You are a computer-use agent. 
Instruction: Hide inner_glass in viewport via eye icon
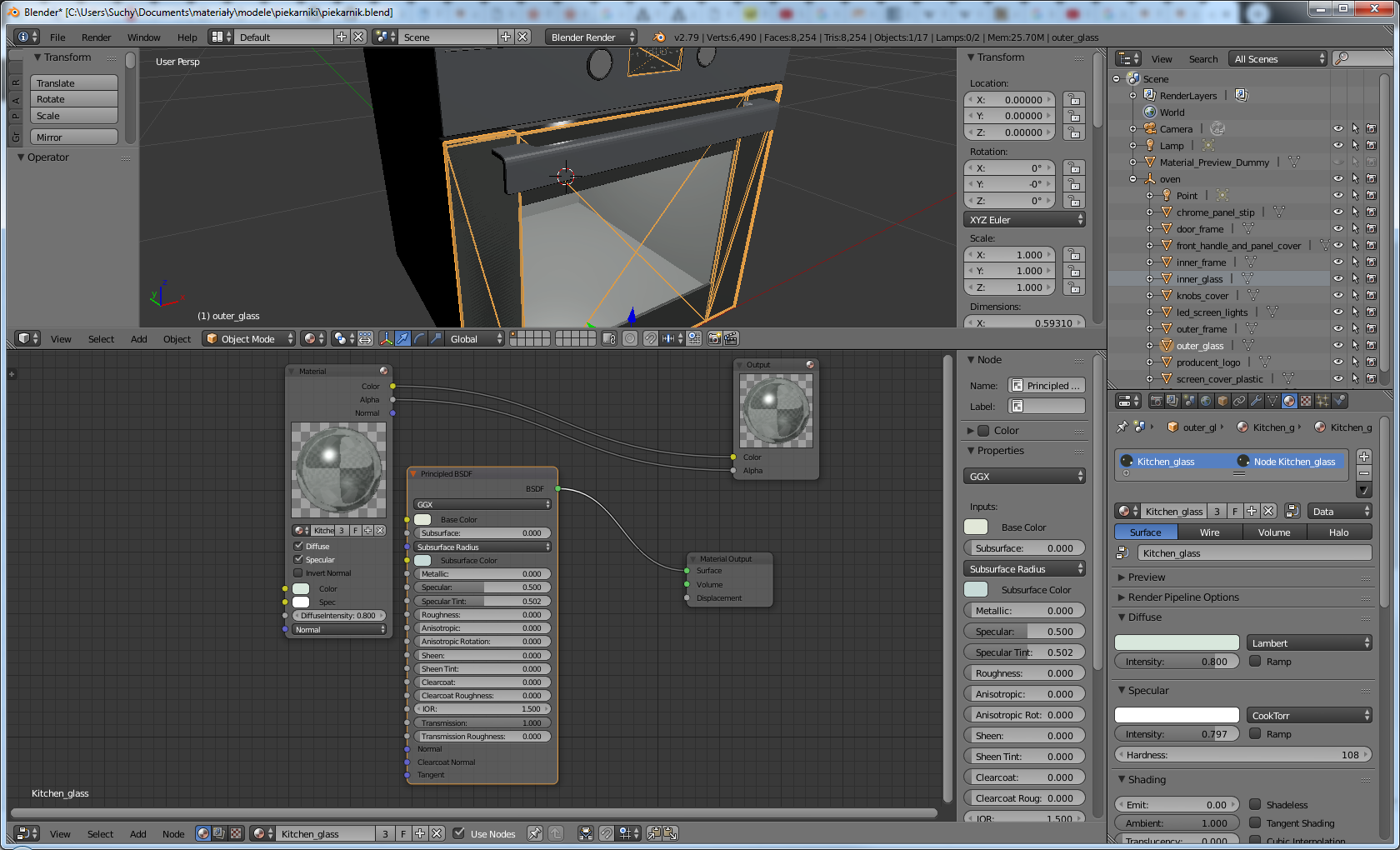click(x=1338, y=279)
